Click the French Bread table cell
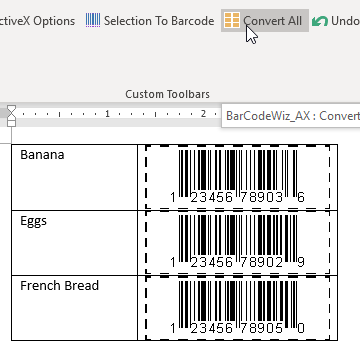The height and width of the screenshot is (360, 360). (75, 308)
